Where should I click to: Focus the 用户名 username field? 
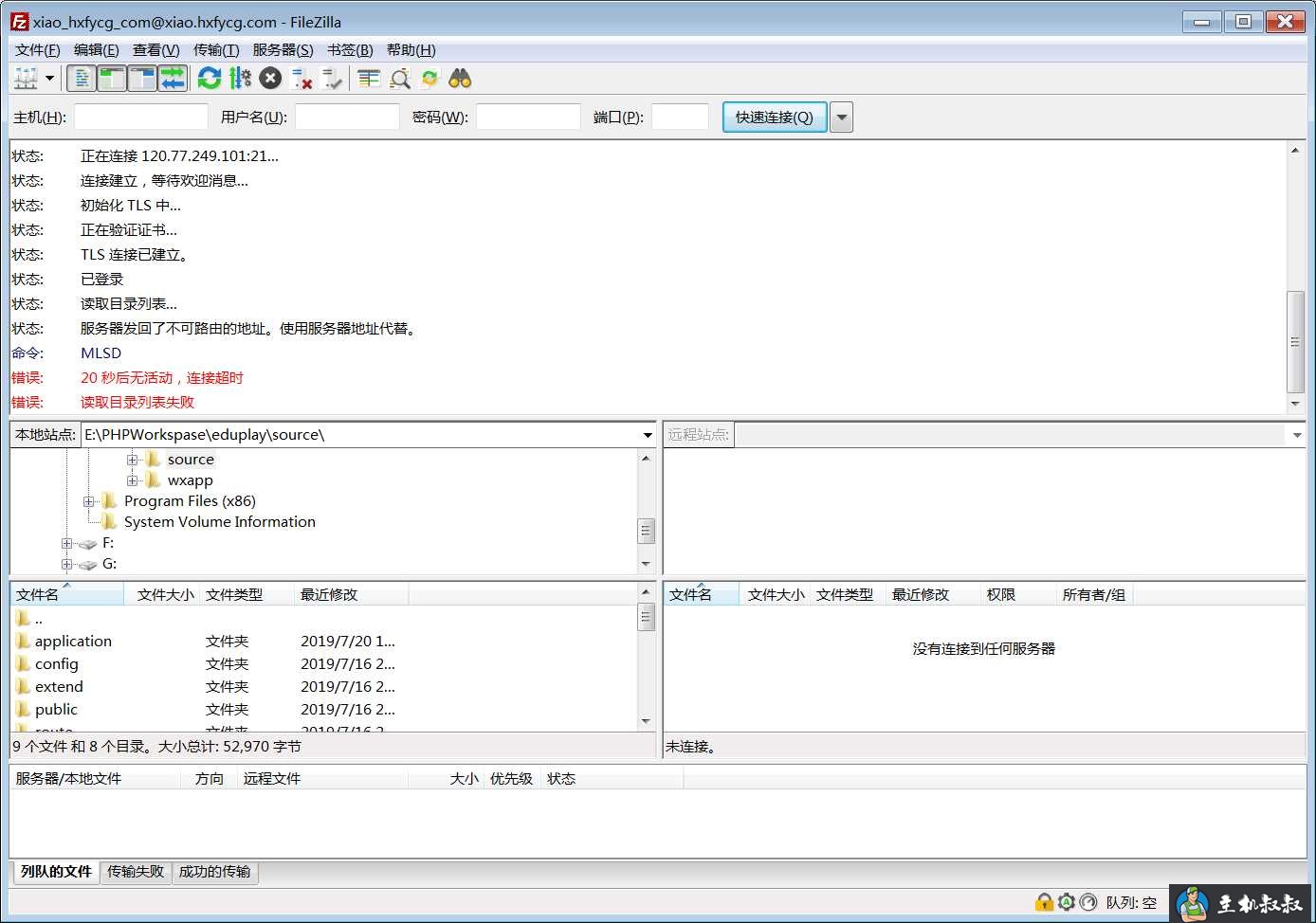[x=347, y=117]
